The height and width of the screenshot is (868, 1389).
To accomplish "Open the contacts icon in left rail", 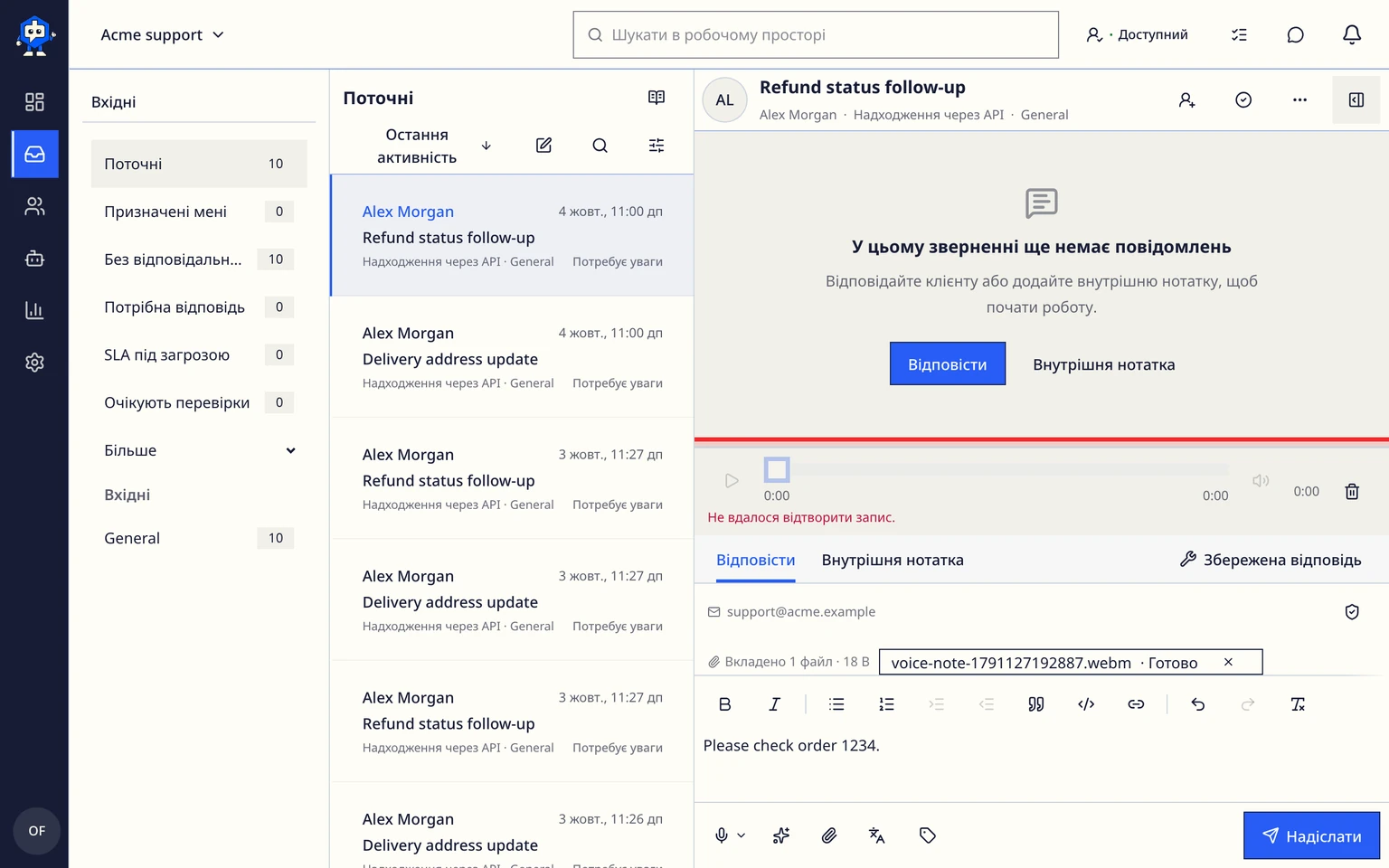I will click(x=34, y=207).
